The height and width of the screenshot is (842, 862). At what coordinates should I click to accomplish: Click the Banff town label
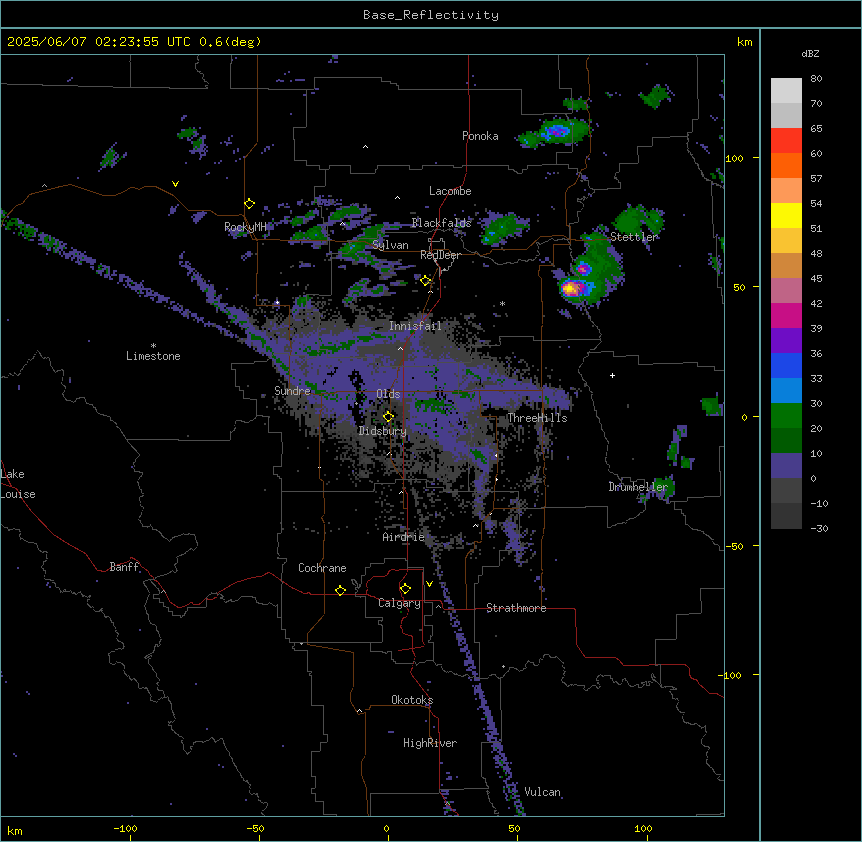click(124, 567)
